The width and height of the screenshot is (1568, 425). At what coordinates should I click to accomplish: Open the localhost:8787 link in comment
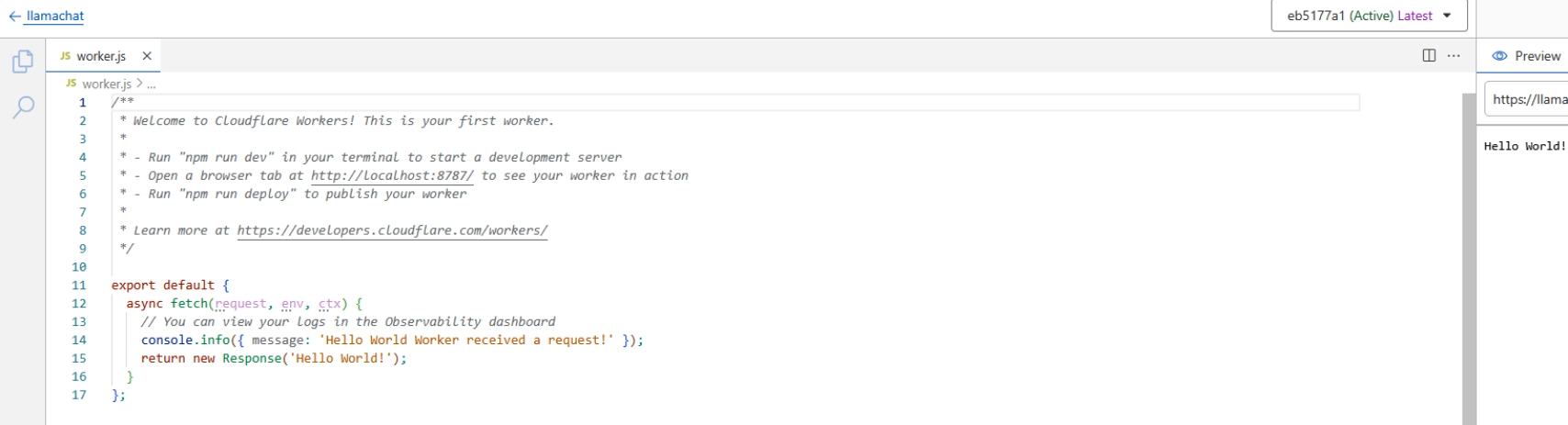tap(392, 175)
